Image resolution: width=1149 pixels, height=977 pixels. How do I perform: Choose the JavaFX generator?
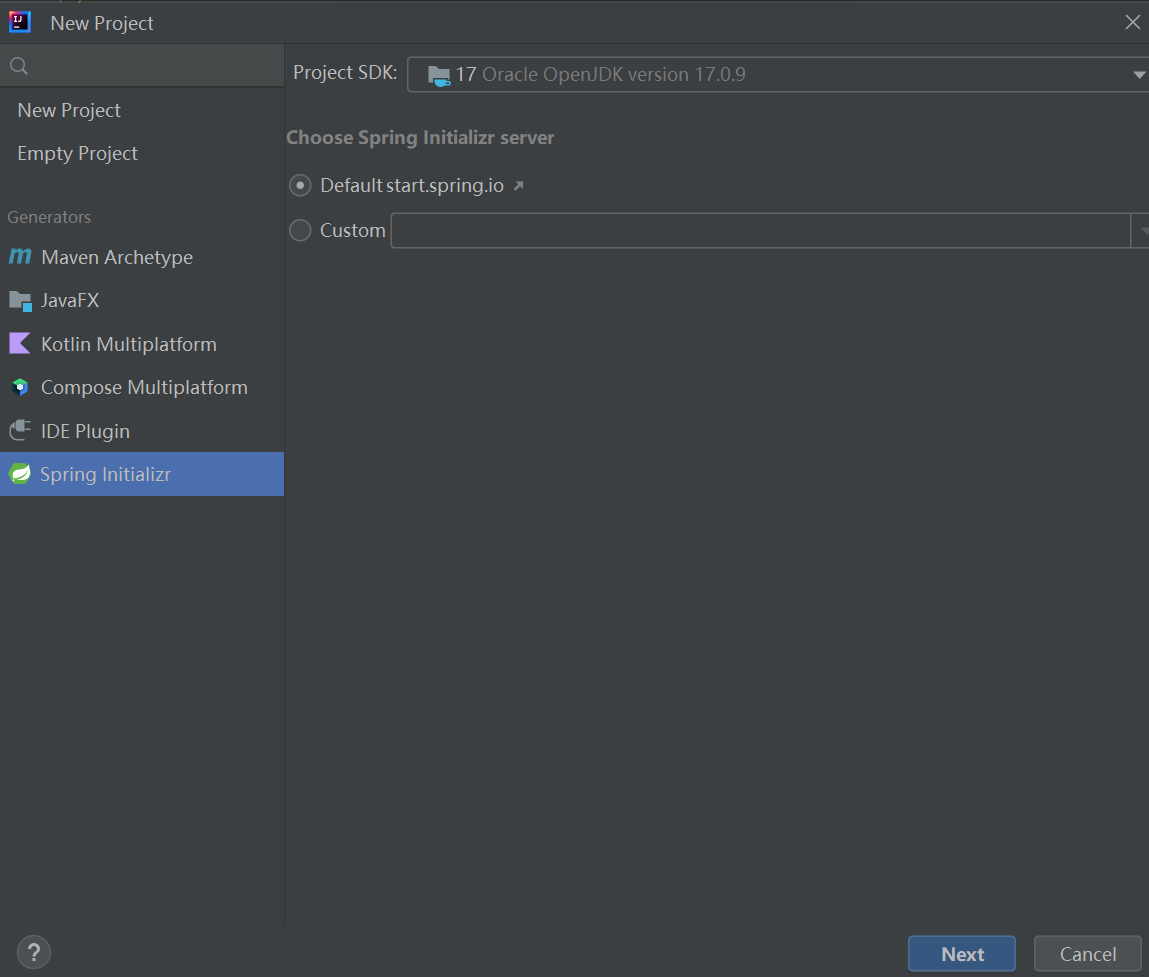(x=141, y=301)
